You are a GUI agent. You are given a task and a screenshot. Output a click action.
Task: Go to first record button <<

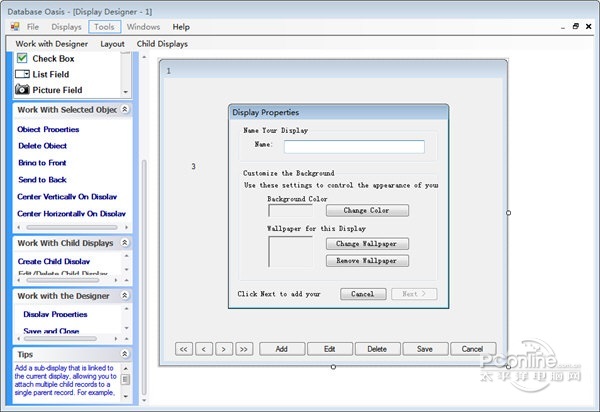184,349
